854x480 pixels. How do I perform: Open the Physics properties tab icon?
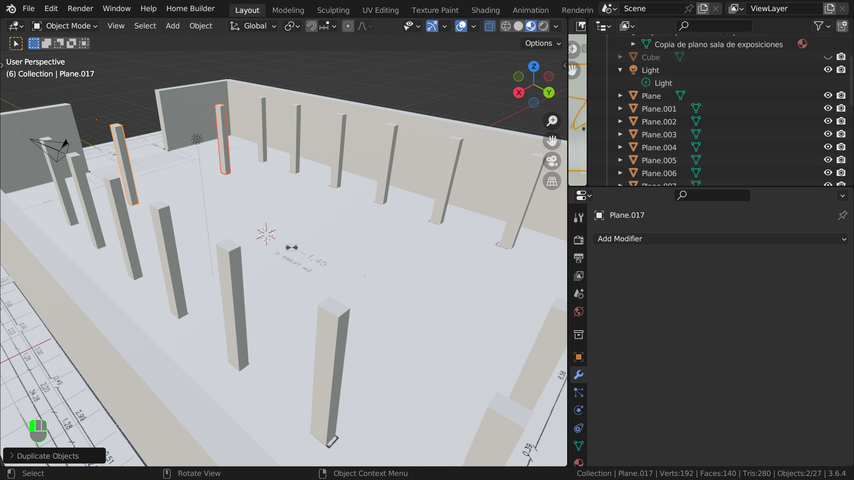click(579, 410)
